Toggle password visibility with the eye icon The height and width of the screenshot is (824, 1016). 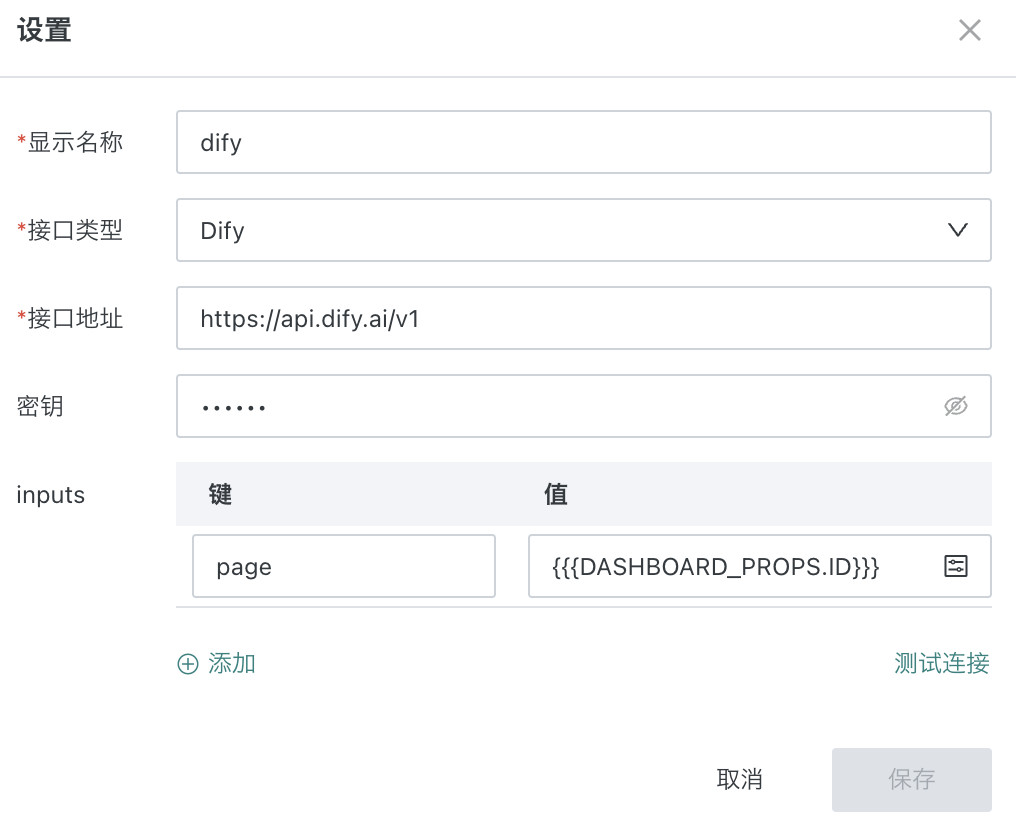956,406
